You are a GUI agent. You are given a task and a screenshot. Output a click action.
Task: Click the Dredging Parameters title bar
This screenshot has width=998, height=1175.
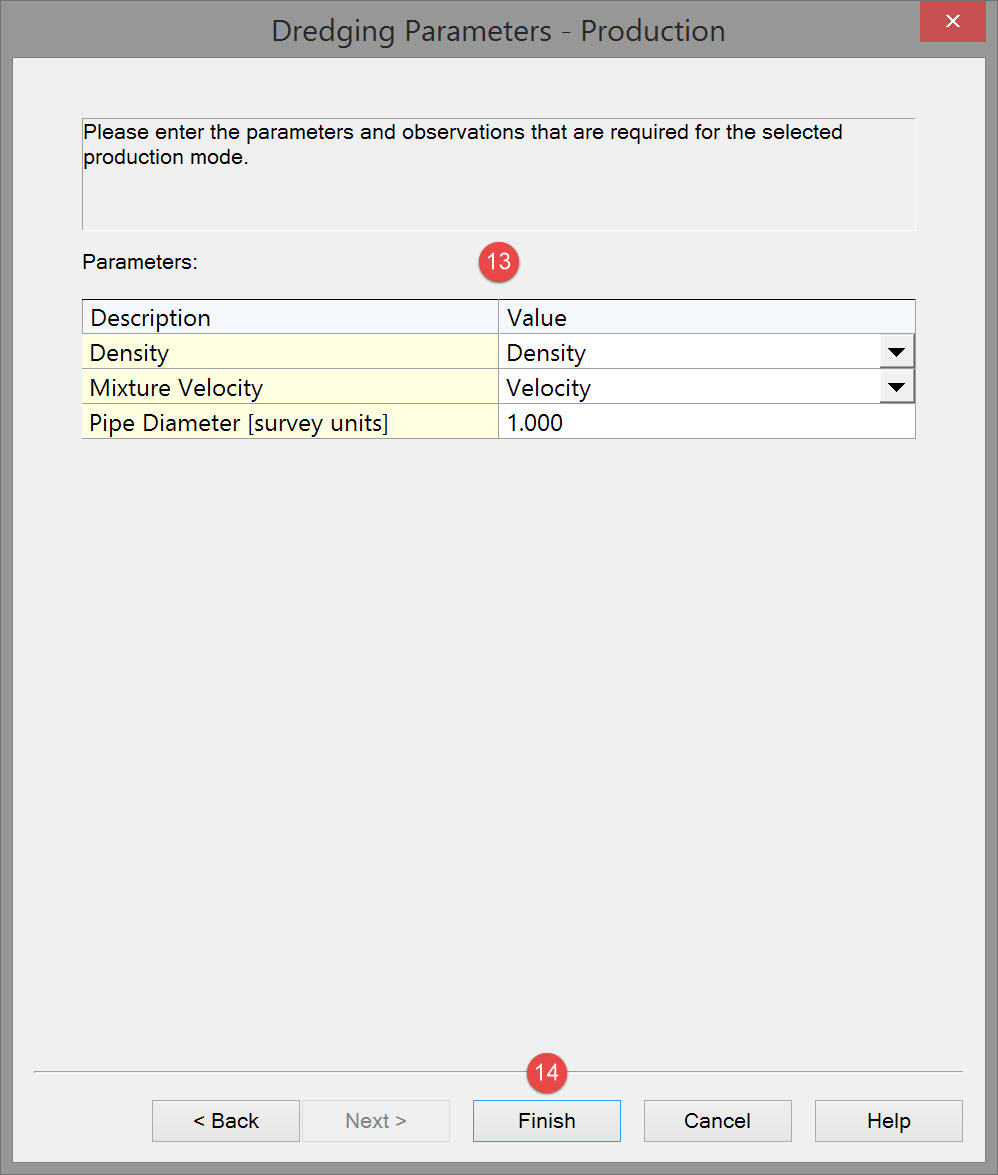[x=498, y=30]
